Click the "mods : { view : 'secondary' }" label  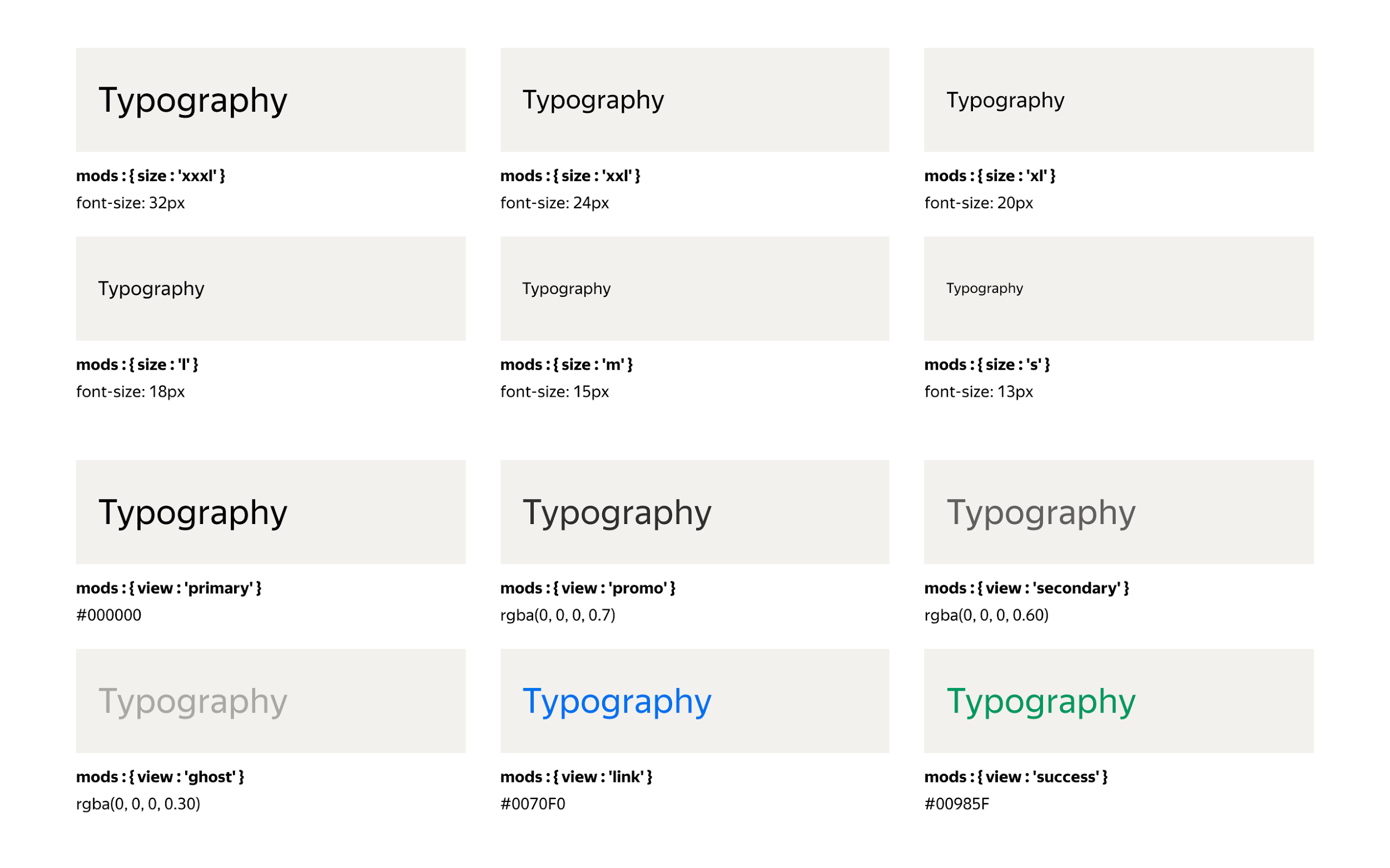(x=1026, y=588)
